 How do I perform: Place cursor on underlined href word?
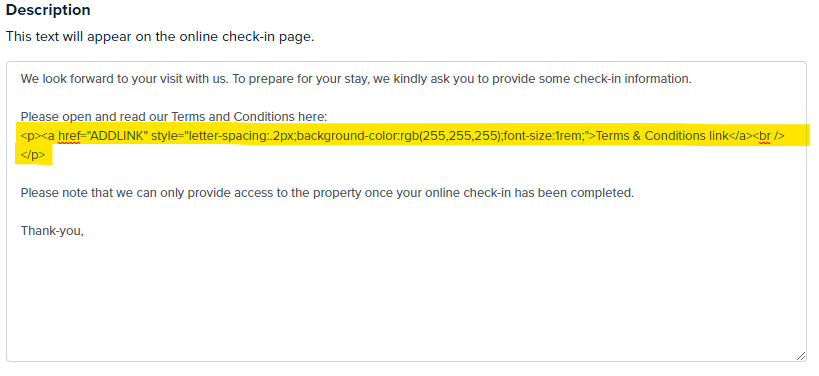(x=68, y=136)
